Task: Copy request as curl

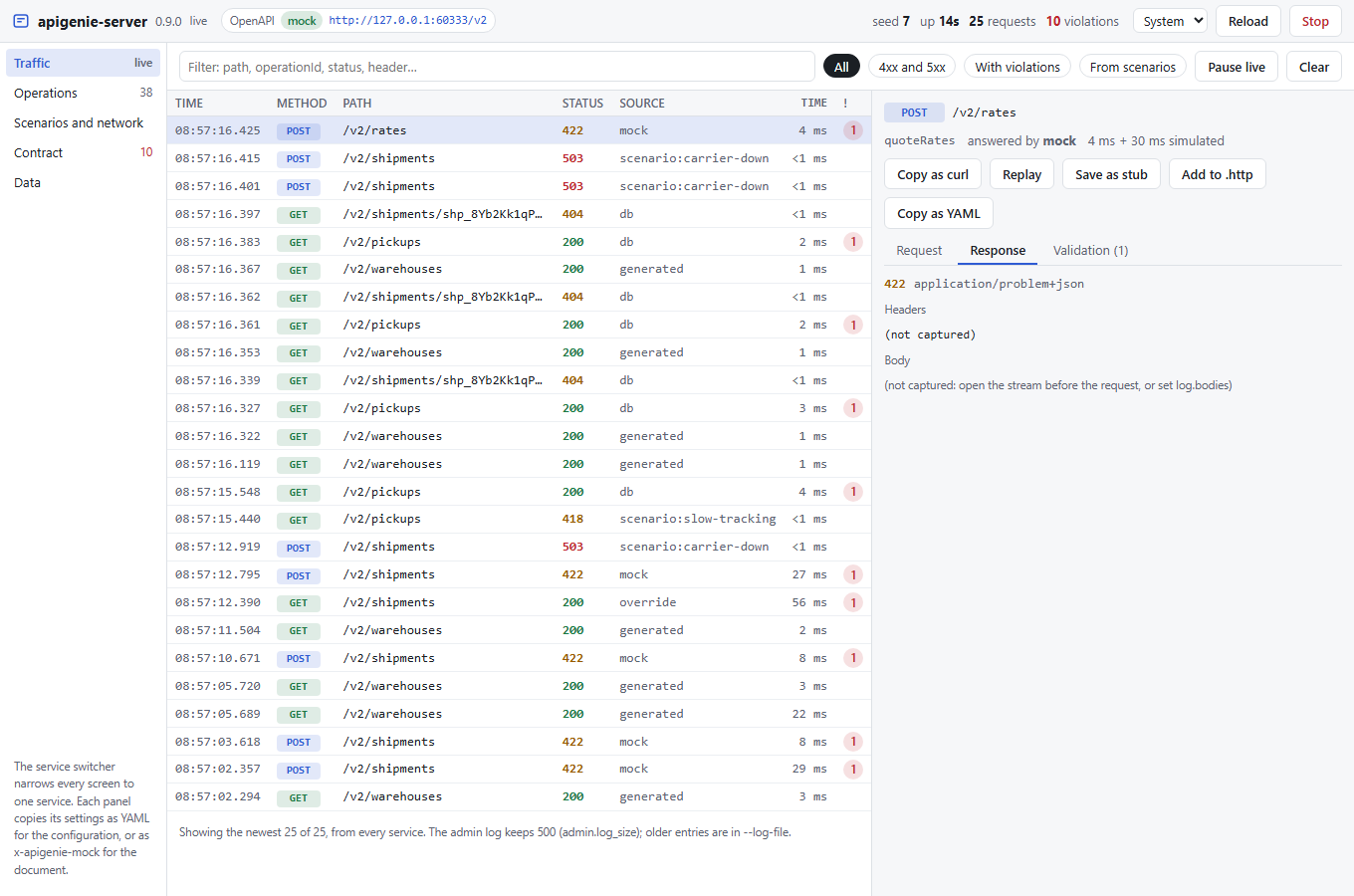Action: click(x=933, y=174)
